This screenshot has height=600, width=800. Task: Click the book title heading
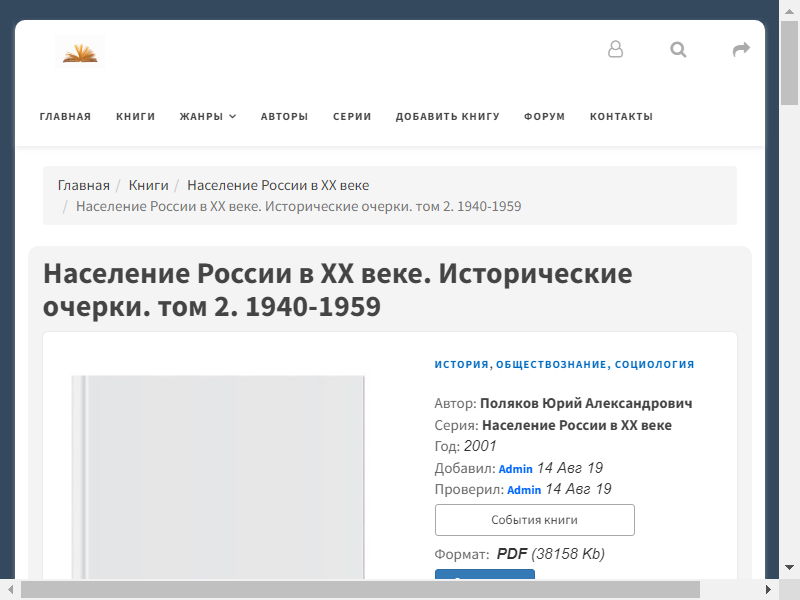point(338,290)
